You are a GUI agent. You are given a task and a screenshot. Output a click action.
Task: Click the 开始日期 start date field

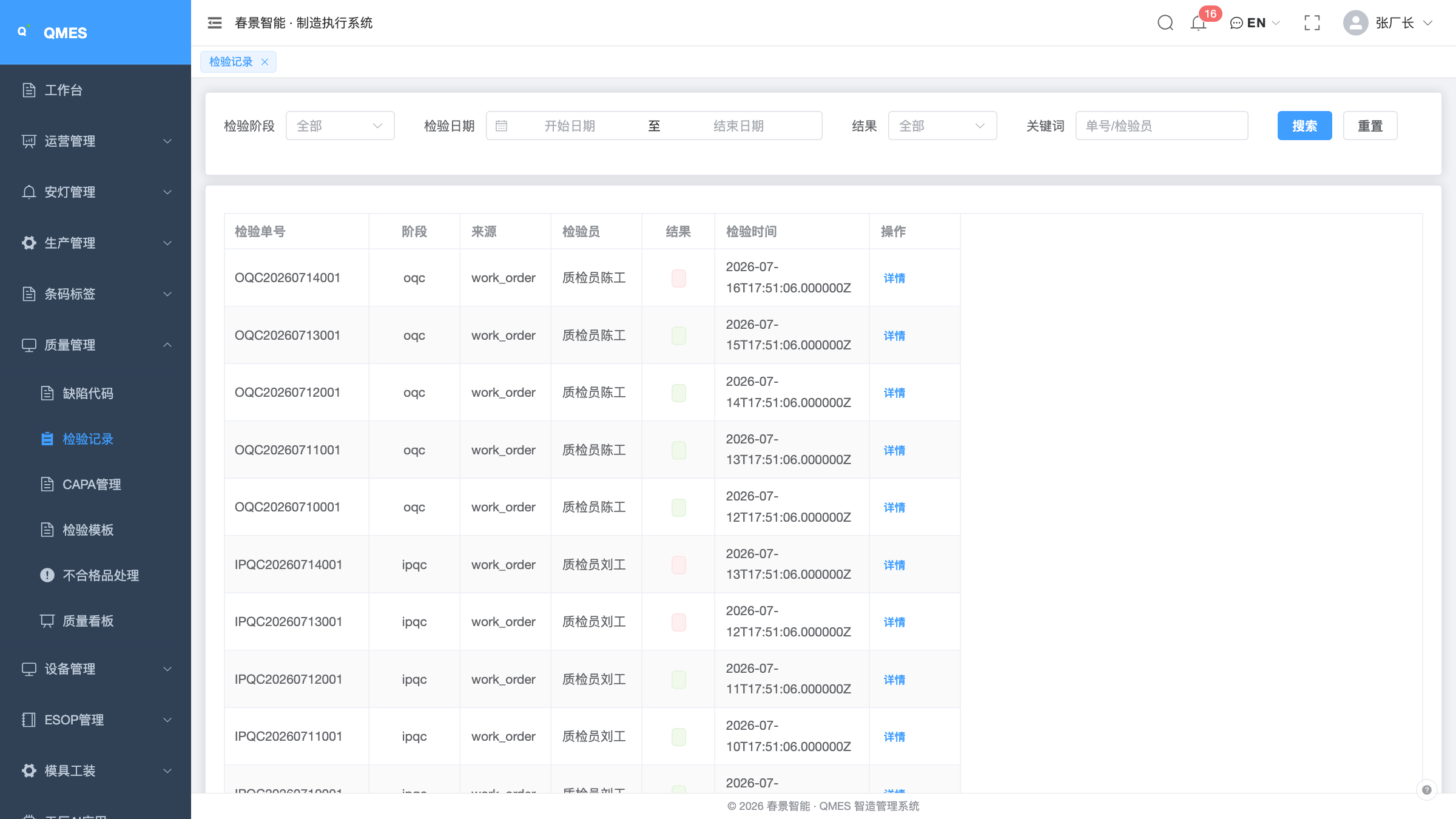(569, 126)
